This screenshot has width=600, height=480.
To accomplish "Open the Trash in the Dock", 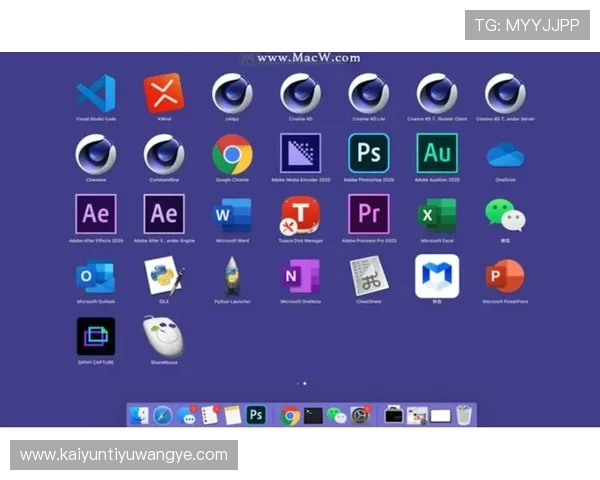I will (x=464, y=415).
